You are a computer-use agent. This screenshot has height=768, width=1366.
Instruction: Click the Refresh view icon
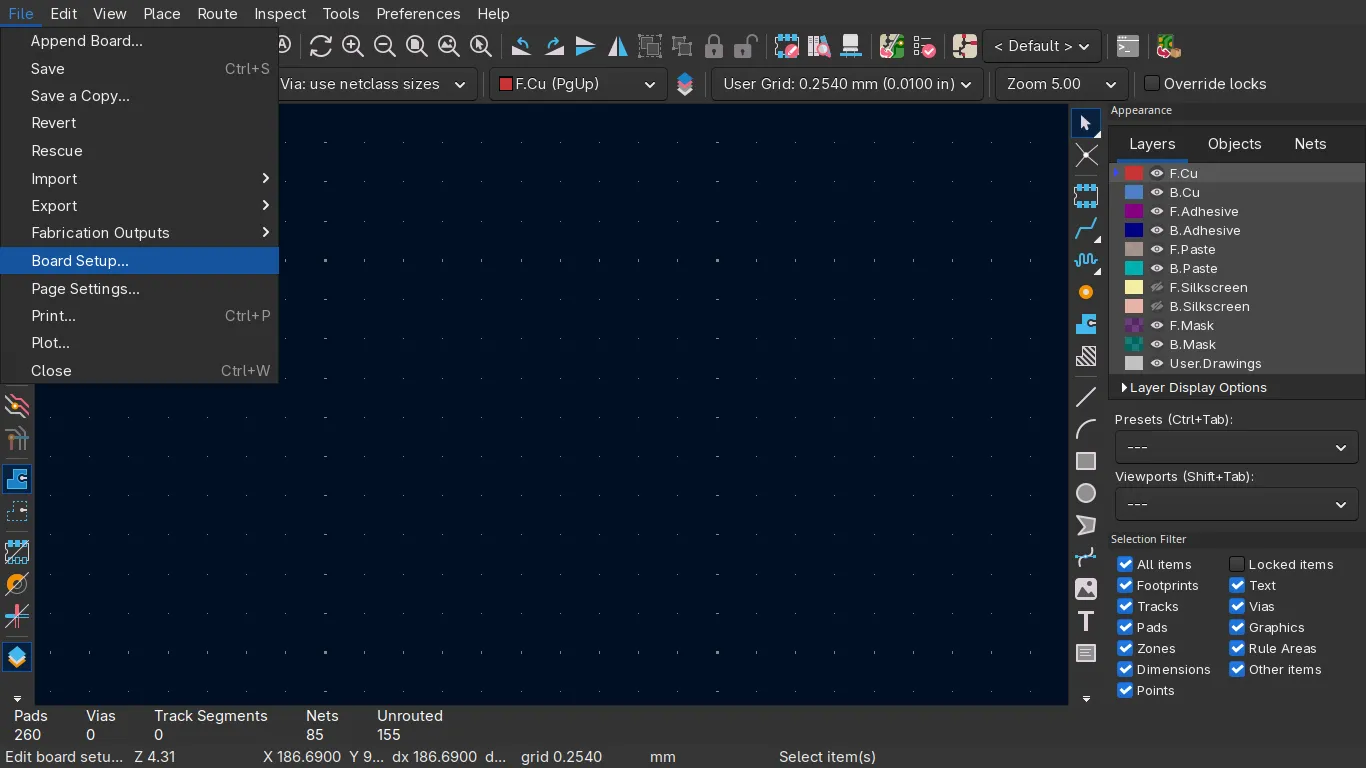[321, 46]
